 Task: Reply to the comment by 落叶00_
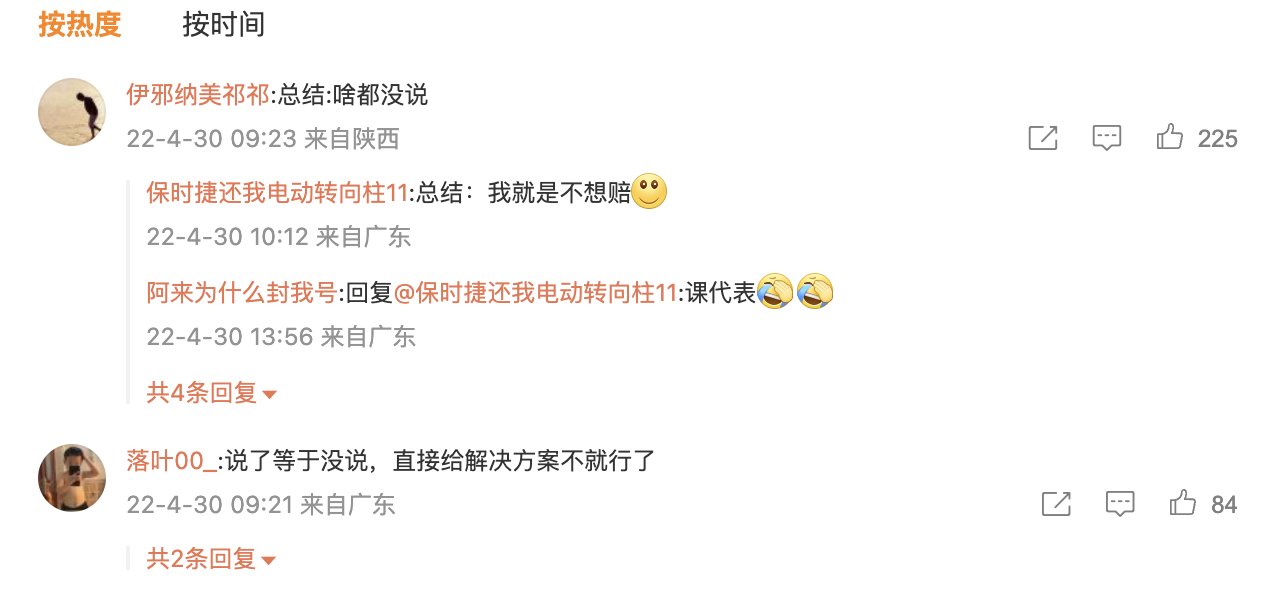[1120, 503]
